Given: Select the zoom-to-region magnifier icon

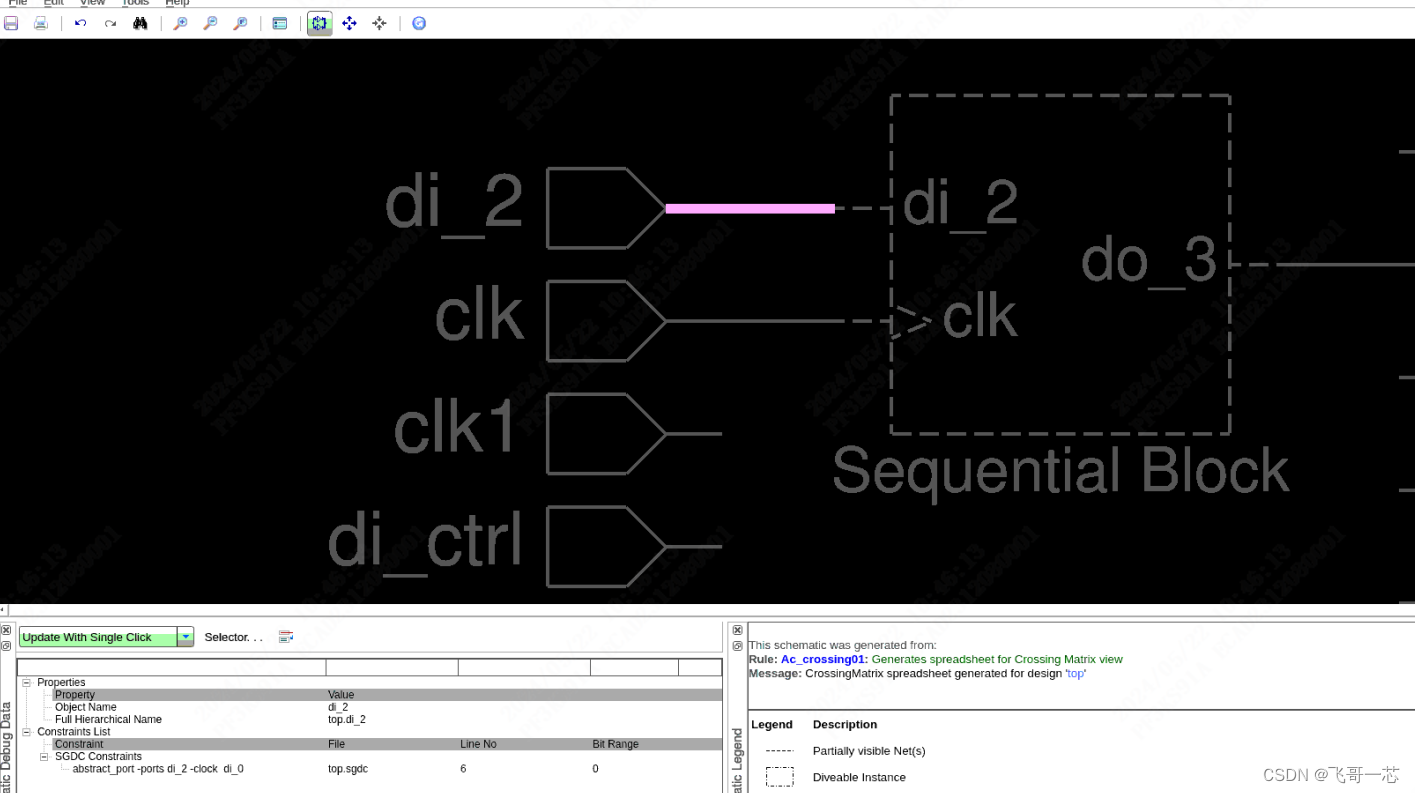Looking at the screenshot, I should [240, 23].
